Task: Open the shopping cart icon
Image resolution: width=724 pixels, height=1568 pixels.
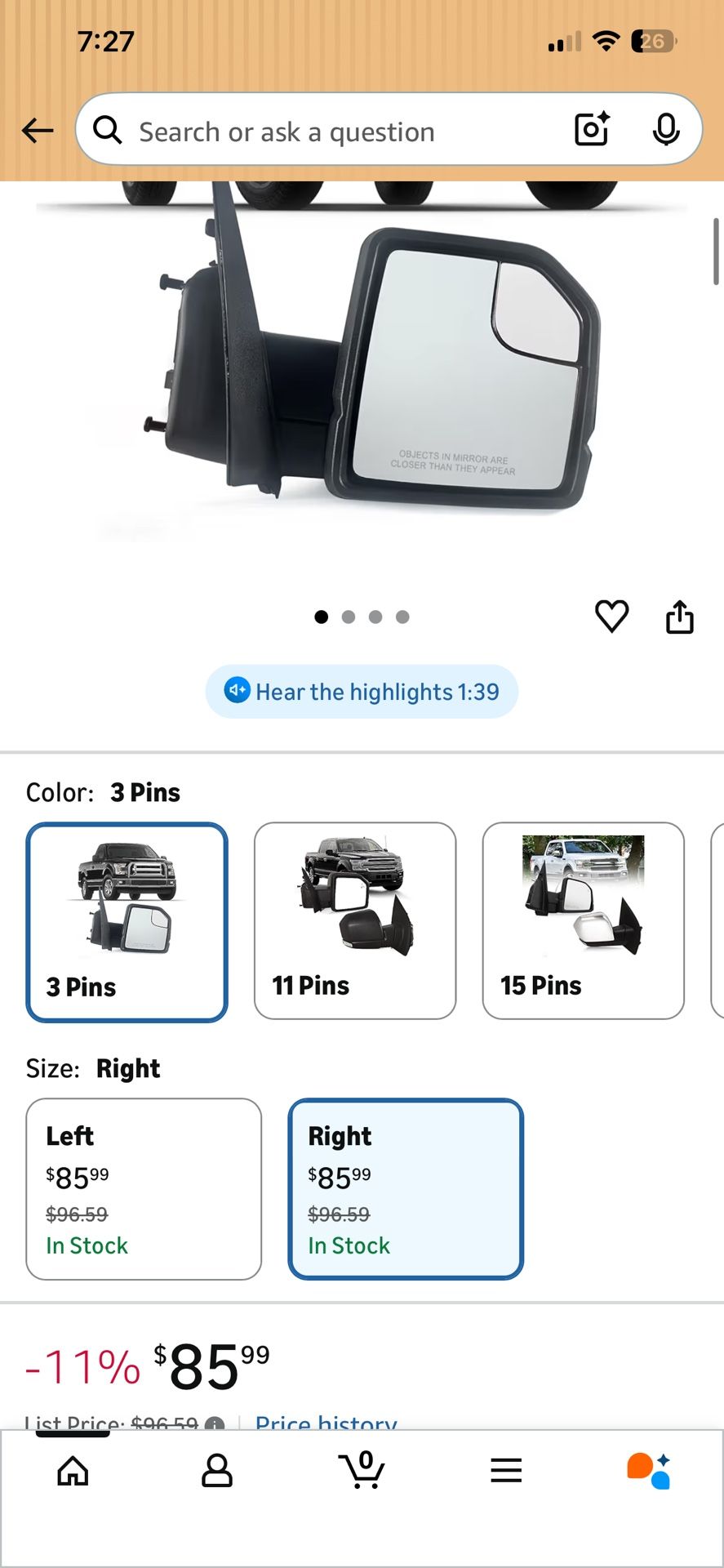Action: tap(362, 1469)
